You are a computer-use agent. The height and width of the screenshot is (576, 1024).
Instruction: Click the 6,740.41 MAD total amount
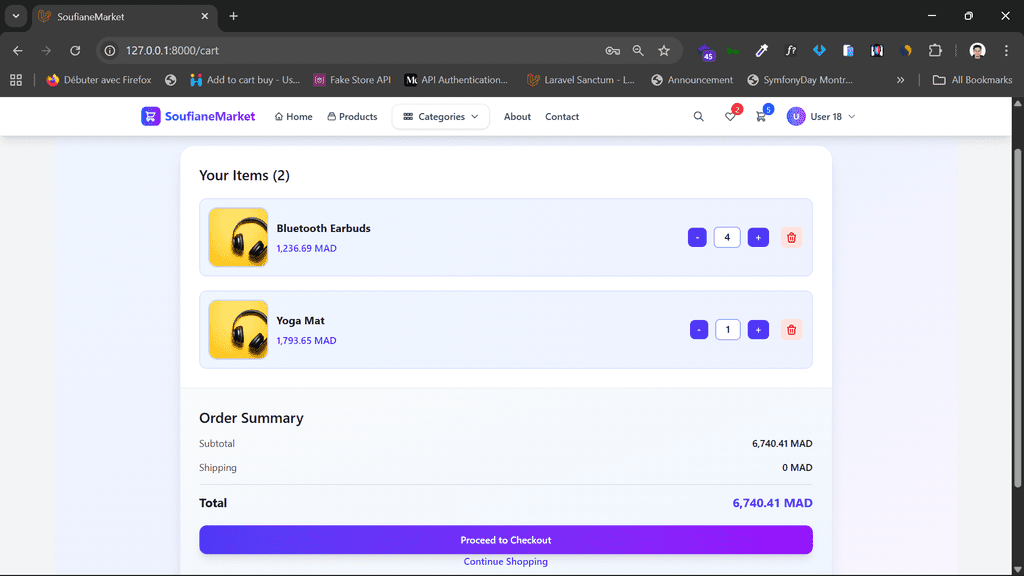(773, 503)
